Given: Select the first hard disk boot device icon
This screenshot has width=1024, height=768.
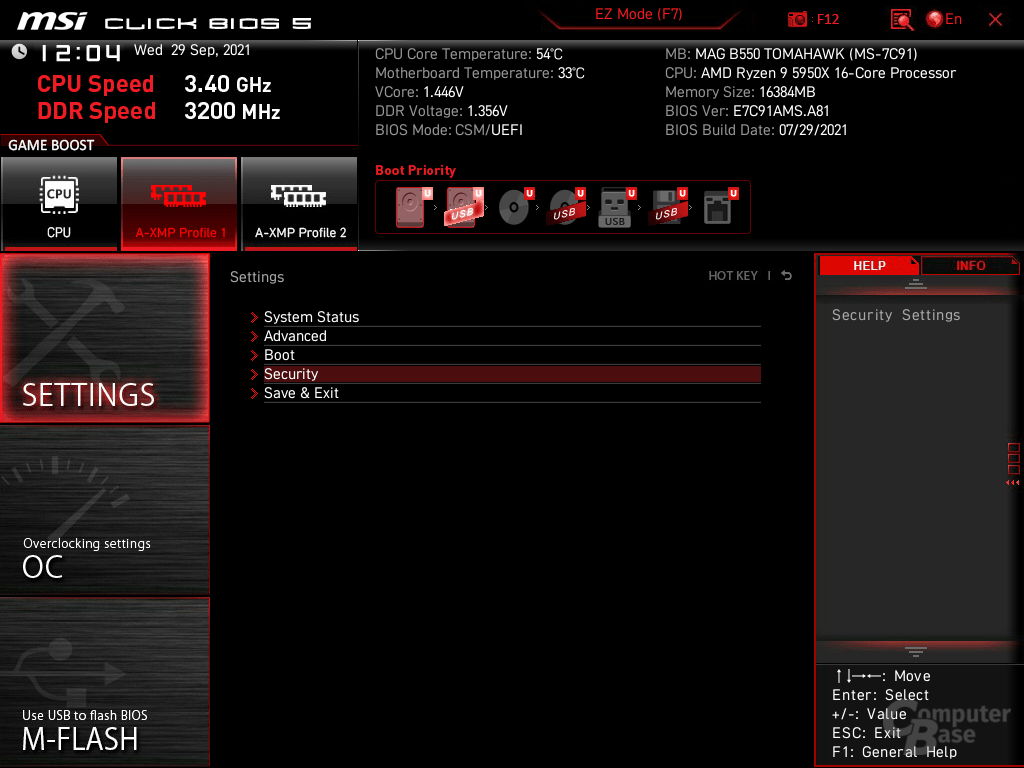Looking at the screenshot, I should click(413, 207).
